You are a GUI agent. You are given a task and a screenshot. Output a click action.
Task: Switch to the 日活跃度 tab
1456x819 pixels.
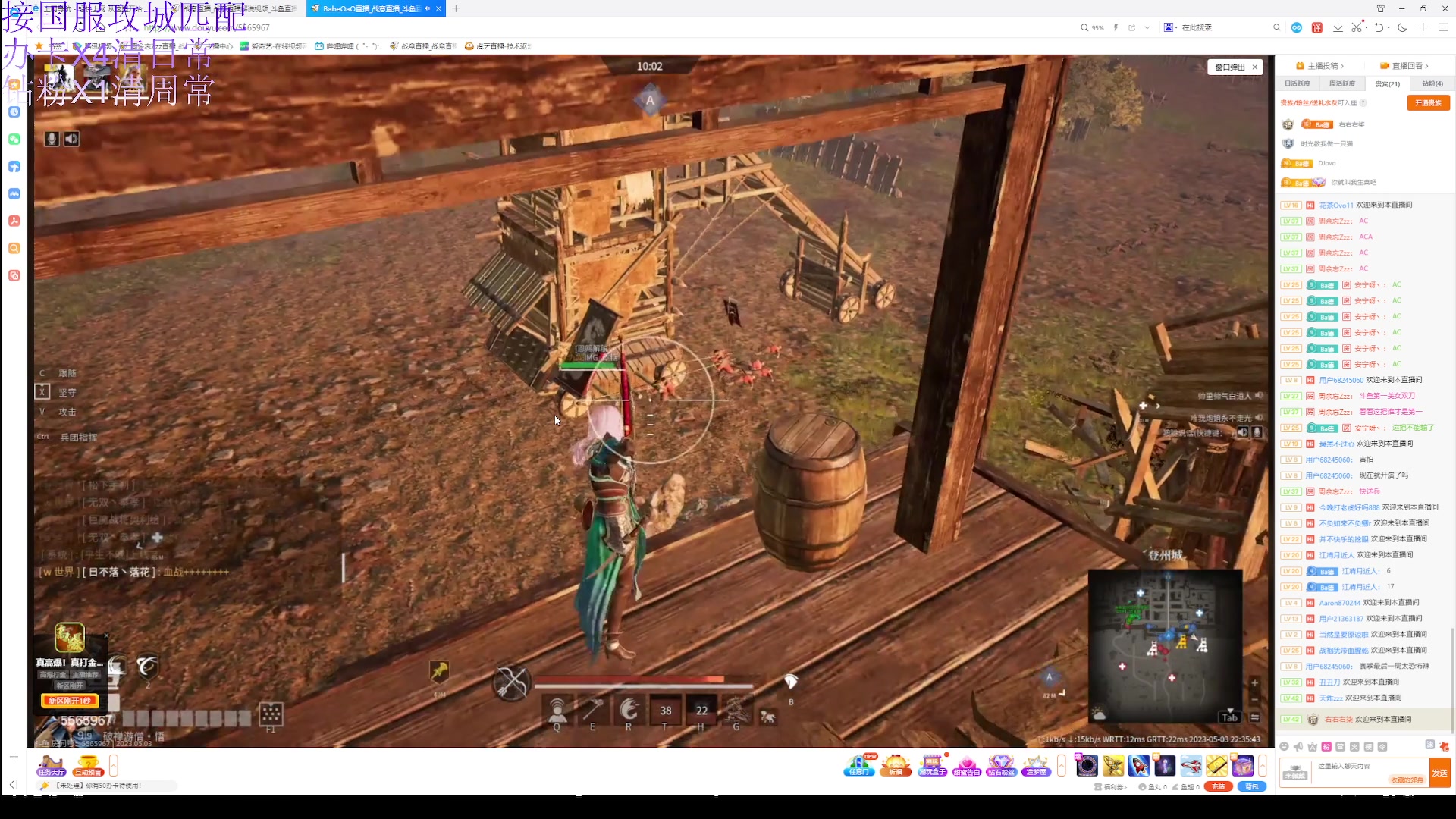(1298, 83)
